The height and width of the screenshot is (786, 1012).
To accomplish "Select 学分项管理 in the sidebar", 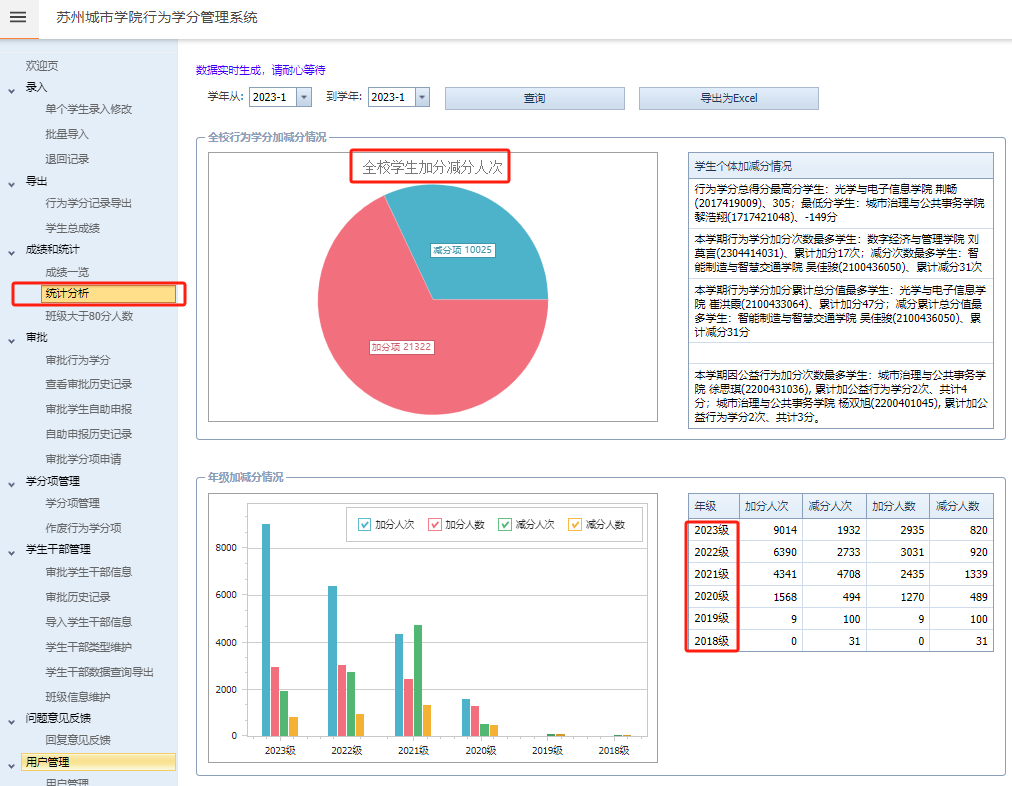I will 72,503.
